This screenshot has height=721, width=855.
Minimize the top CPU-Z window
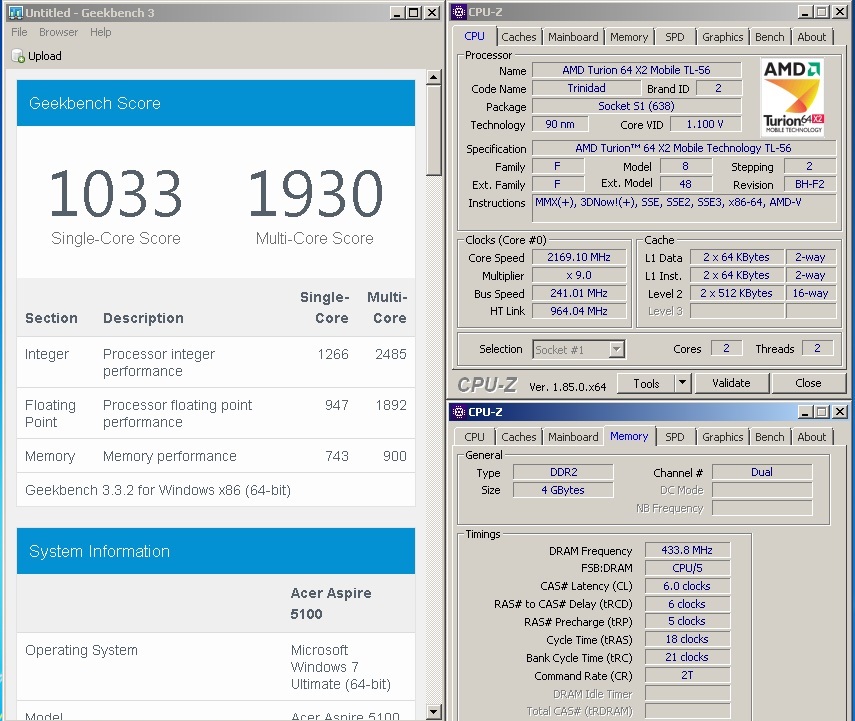[805, 12]
